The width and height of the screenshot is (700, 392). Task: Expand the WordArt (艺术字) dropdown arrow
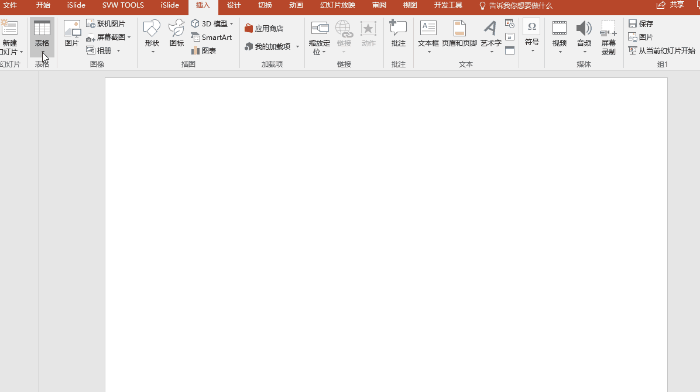[492, 52]
